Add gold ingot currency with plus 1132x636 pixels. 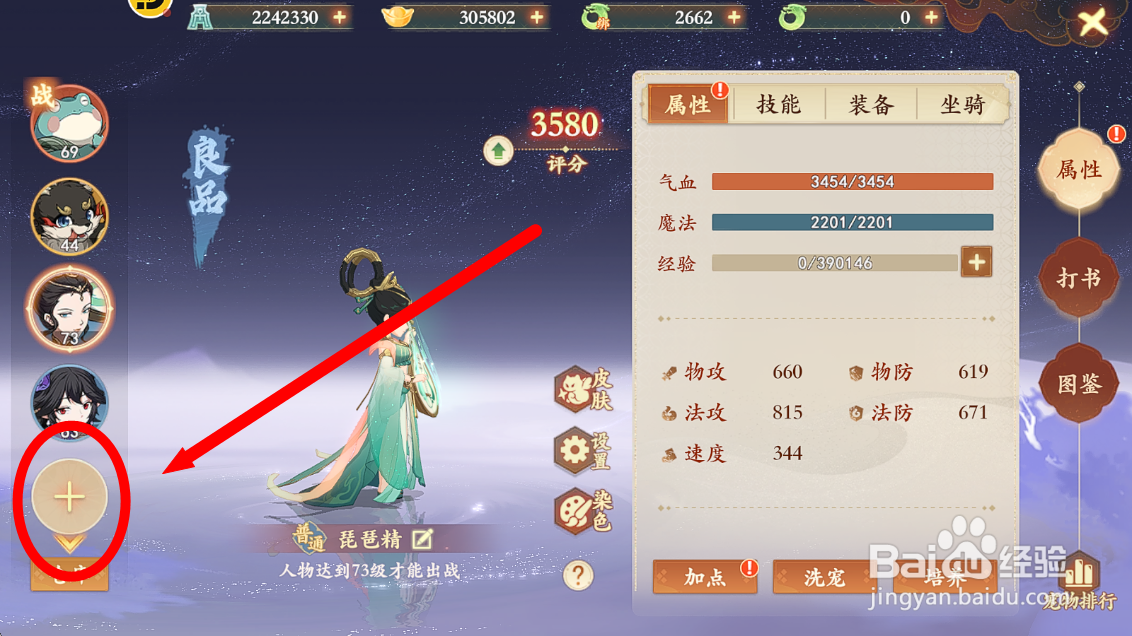pyautogui.click(x=536, y=17)
